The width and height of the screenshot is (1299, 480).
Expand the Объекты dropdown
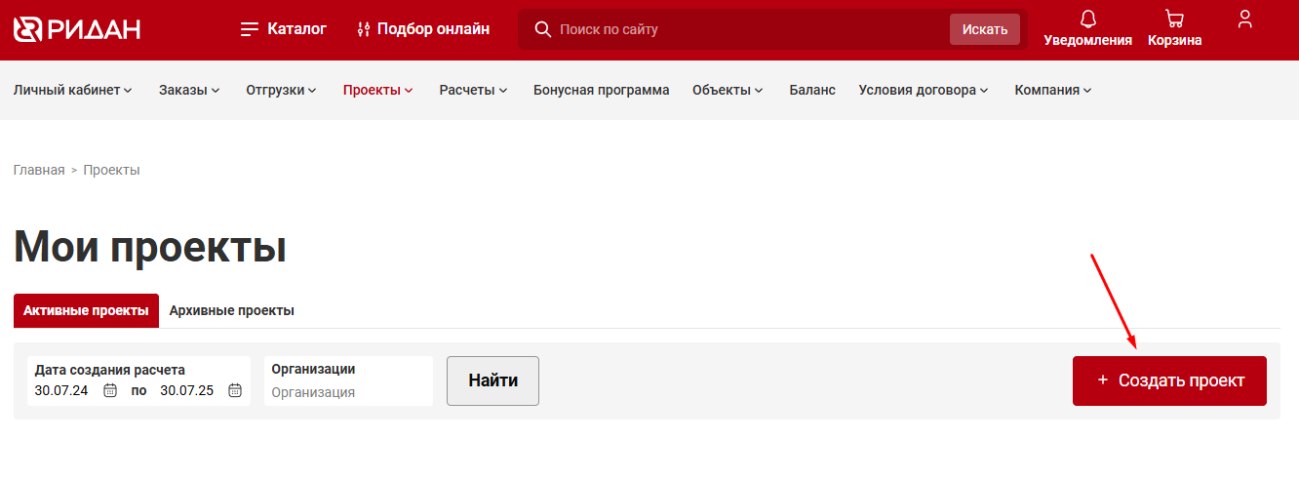click(x=728, y=90)
